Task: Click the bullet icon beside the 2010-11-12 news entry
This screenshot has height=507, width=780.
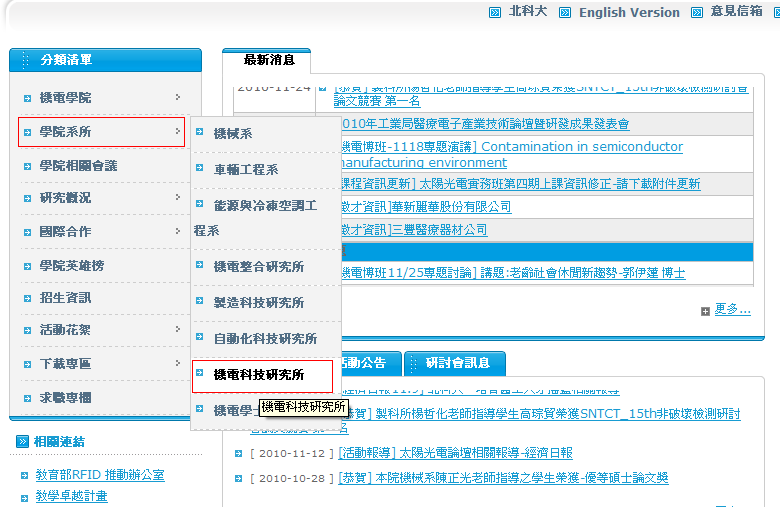Action: tap(238, 453)
